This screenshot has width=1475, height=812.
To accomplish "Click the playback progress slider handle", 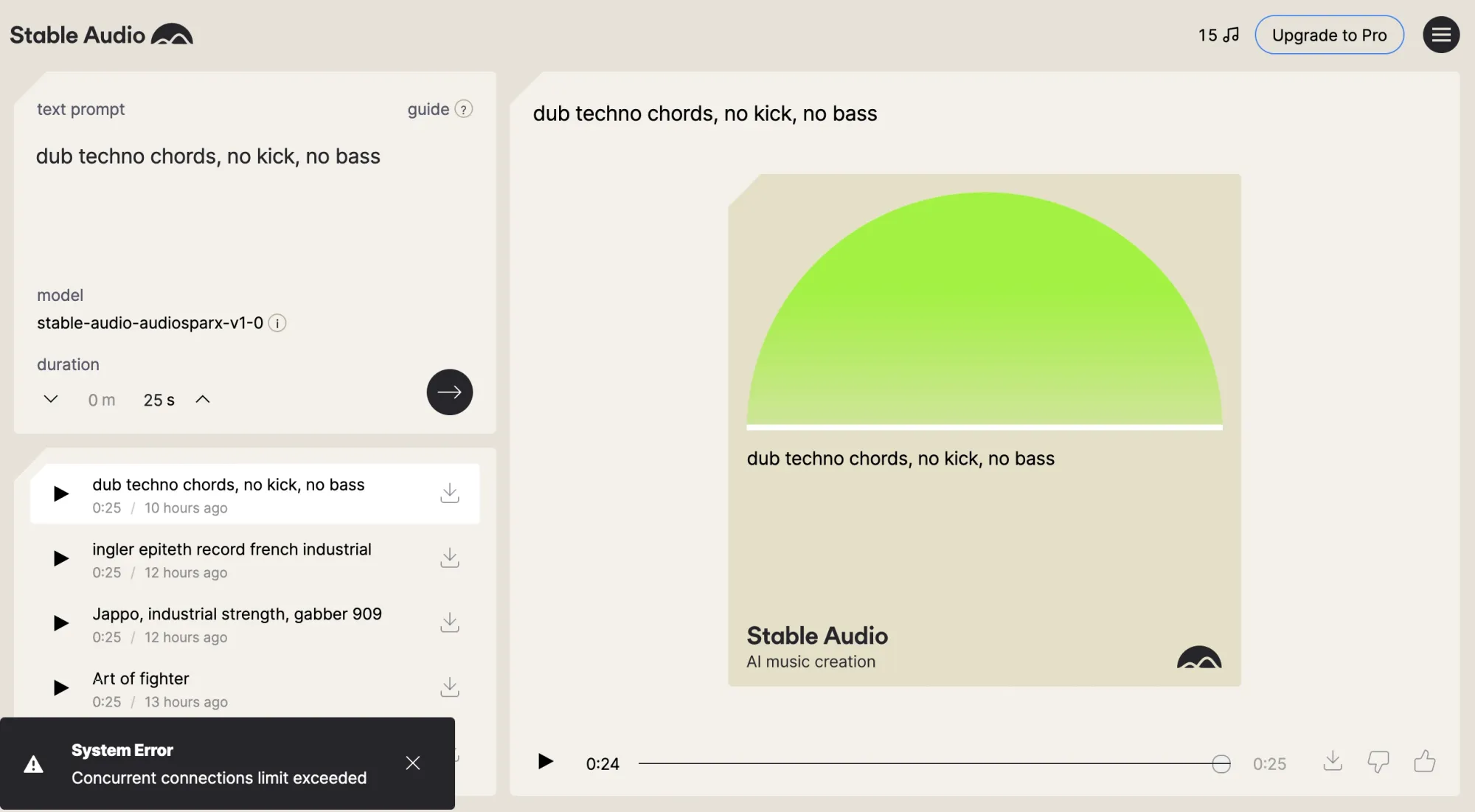I will click(1221, 763).
